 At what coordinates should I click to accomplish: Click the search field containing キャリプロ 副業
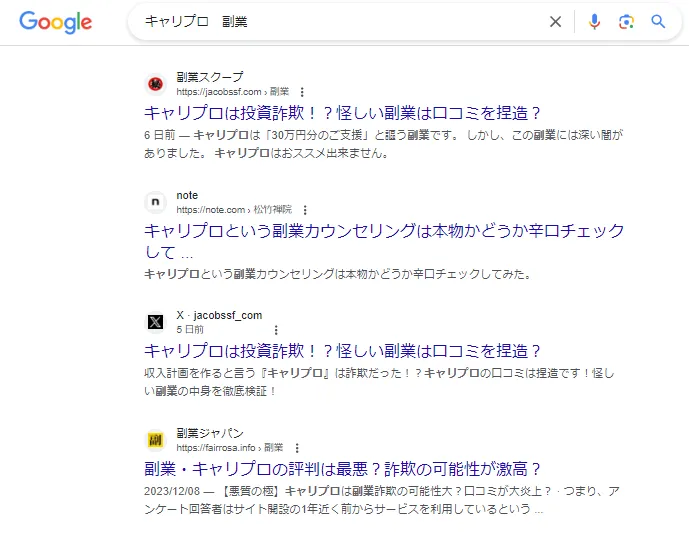(340, 22)
